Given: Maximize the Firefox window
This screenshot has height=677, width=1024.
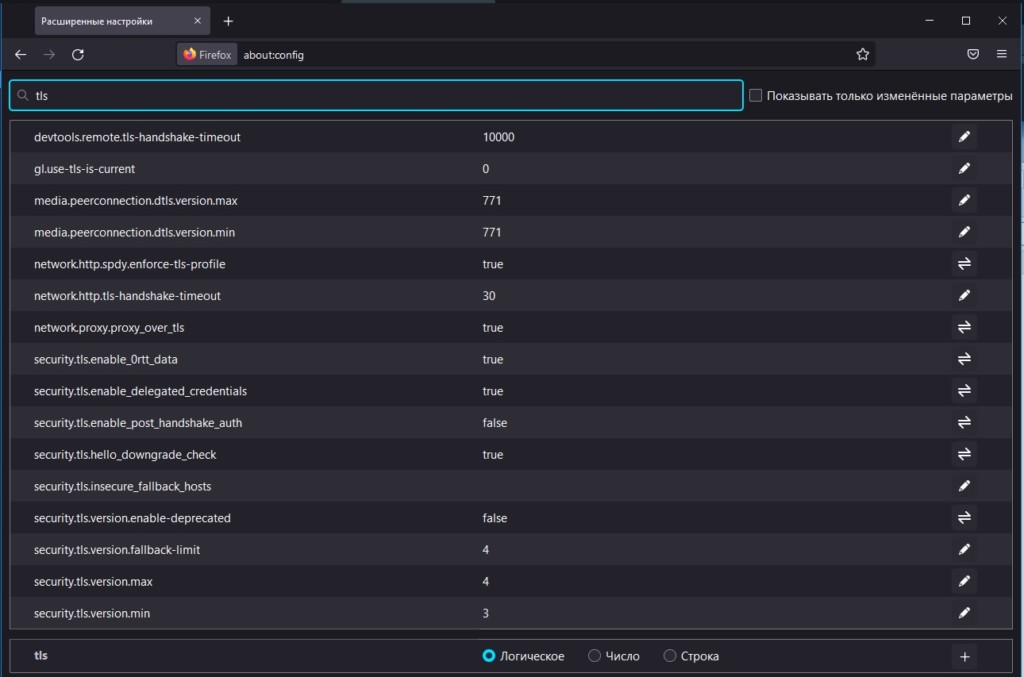Looking at the screenshot, I should 966,21.
